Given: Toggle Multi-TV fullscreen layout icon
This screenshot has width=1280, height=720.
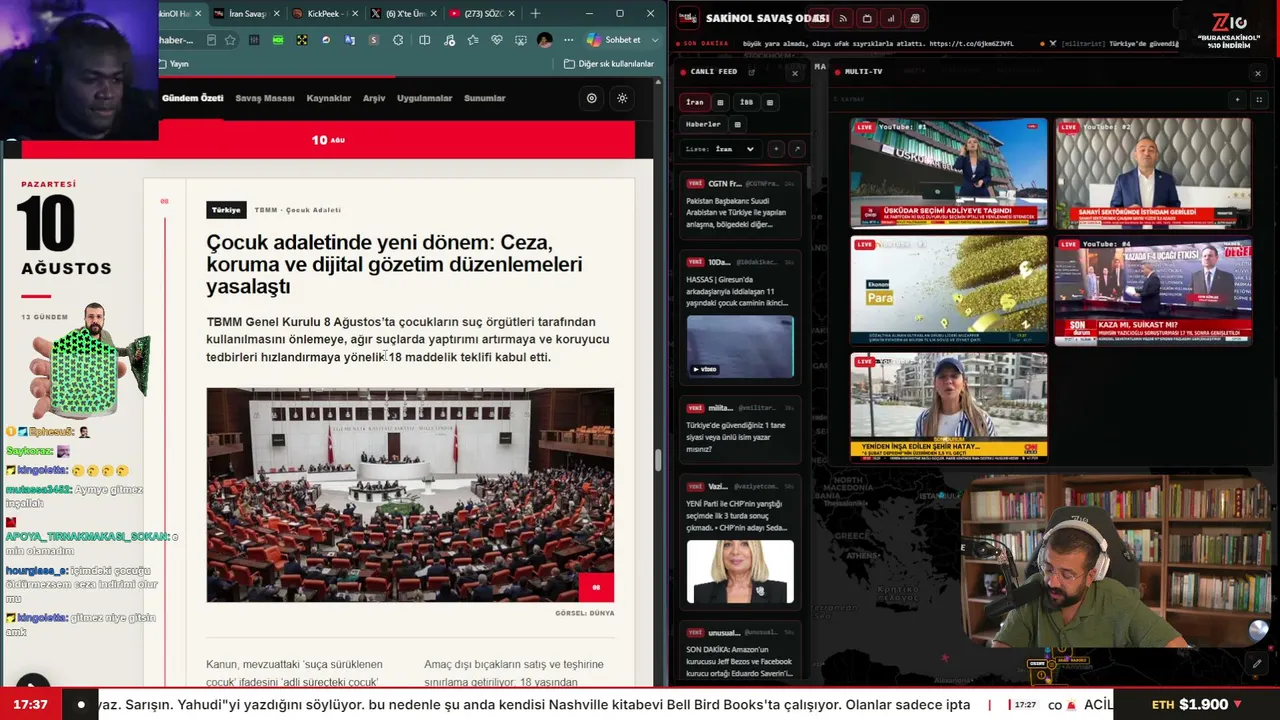Looking at the screenshot, I should pos(1259,99).
